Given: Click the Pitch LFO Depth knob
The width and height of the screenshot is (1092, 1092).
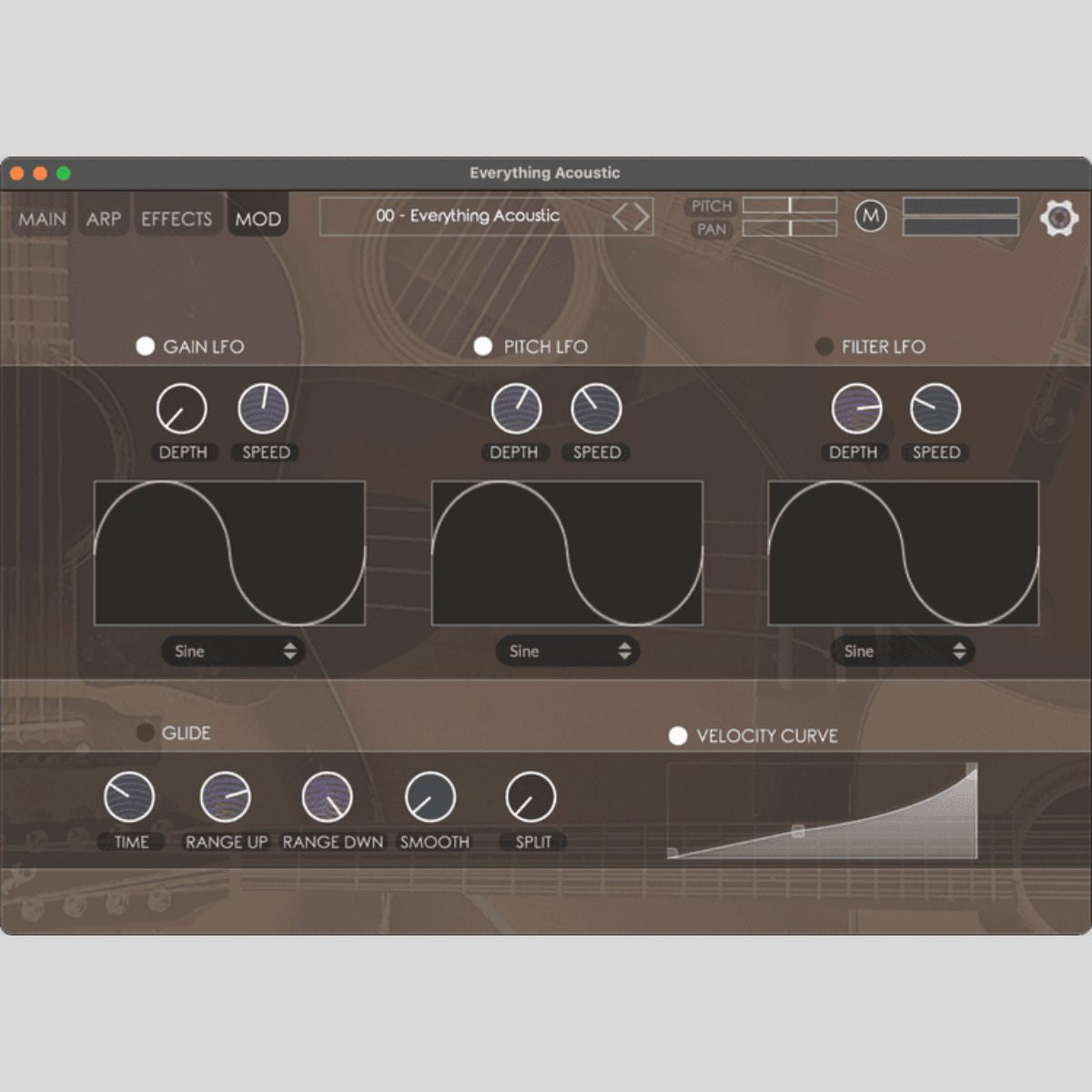Looking at the screenshot, I should pyautogui.click(x=516, y=409).
